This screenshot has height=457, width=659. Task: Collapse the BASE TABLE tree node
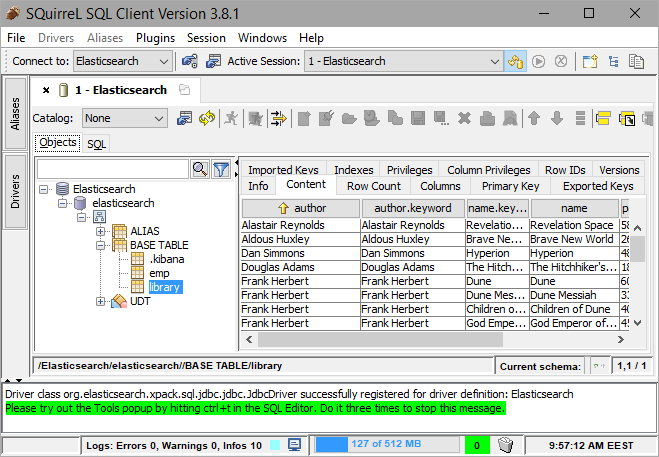tap(101, 245)
